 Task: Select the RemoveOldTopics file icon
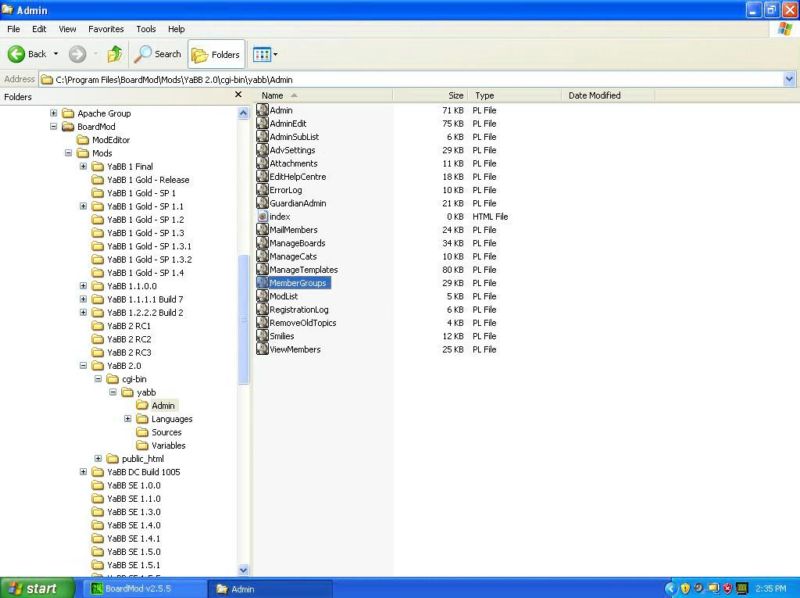[262, 322]
